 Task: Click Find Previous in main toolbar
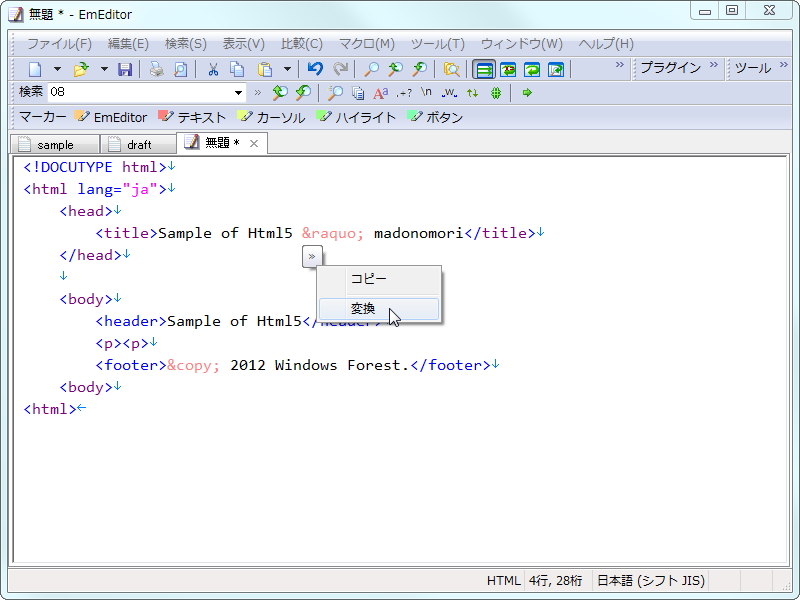tap(395, 69)
